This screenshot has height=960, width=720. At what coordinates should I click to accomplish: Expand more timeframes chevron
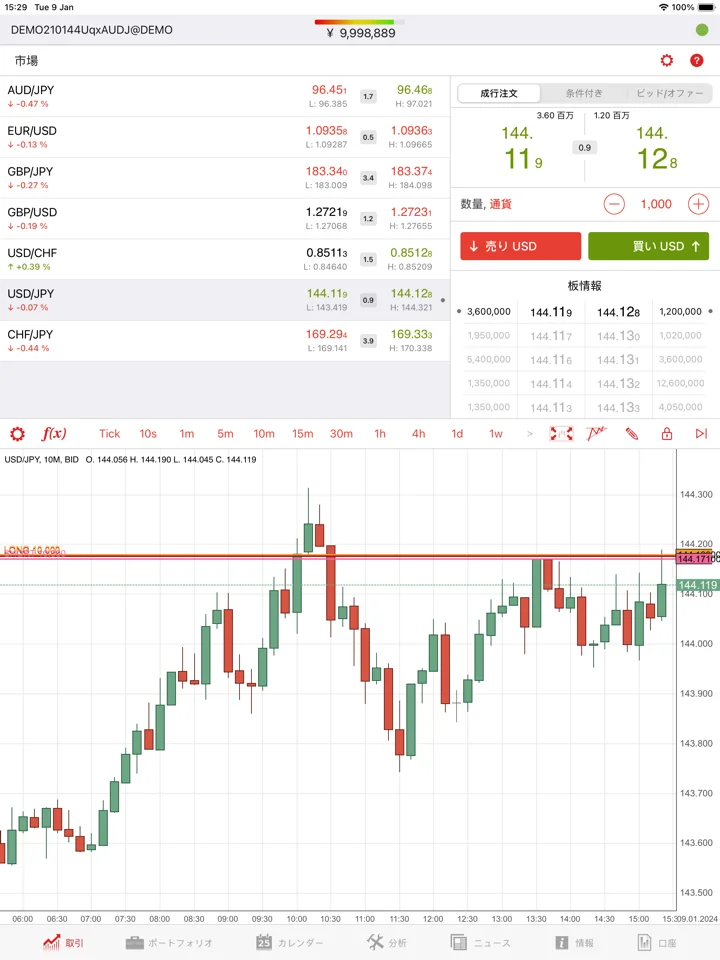pyautogui.click(x=530, y=434)
